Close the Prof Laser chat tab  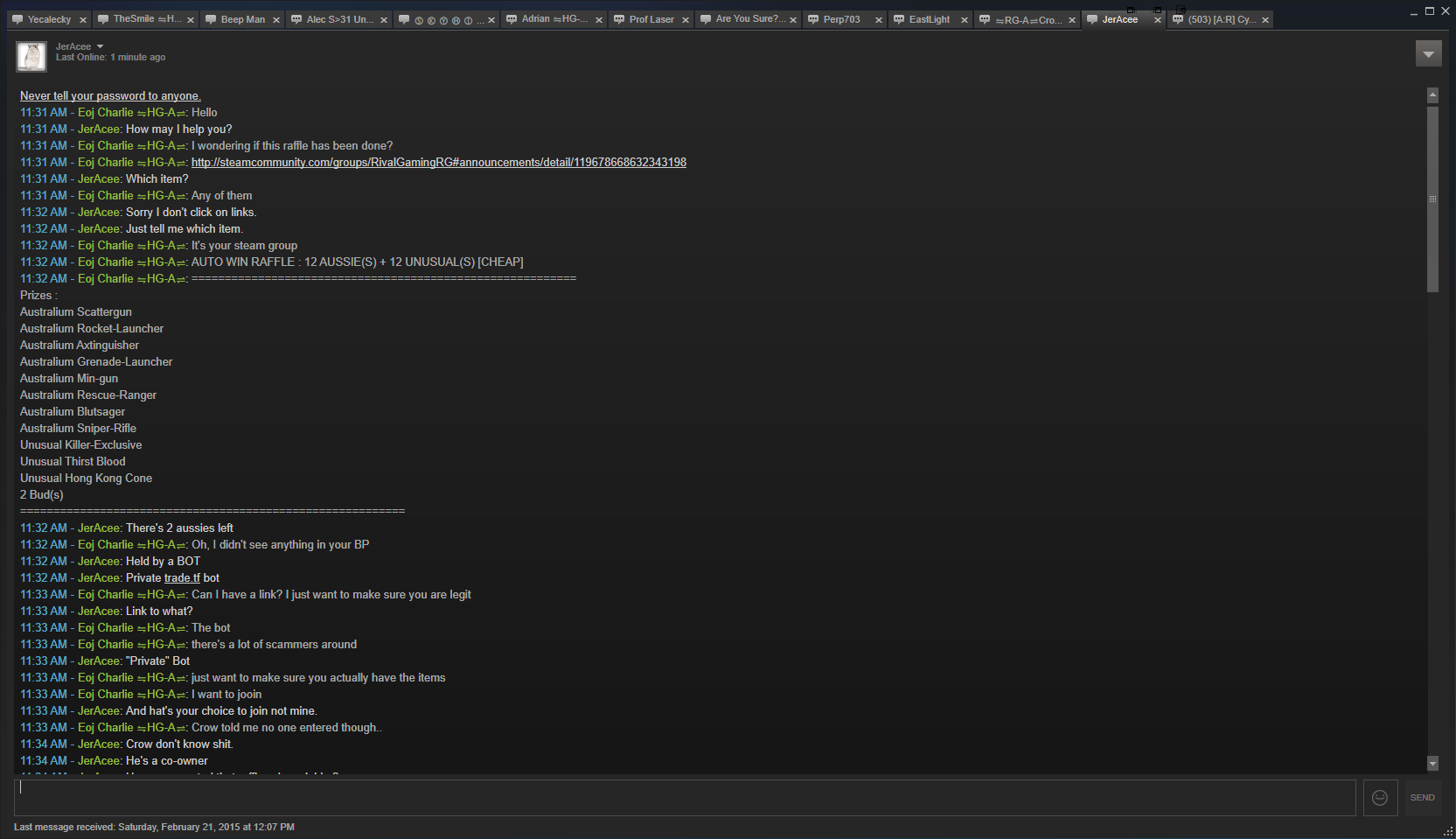point(686,20)
